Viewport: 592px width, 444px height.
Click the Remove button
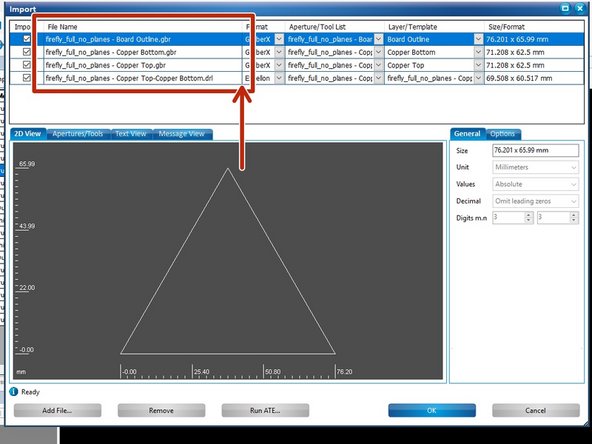(161, 410)
